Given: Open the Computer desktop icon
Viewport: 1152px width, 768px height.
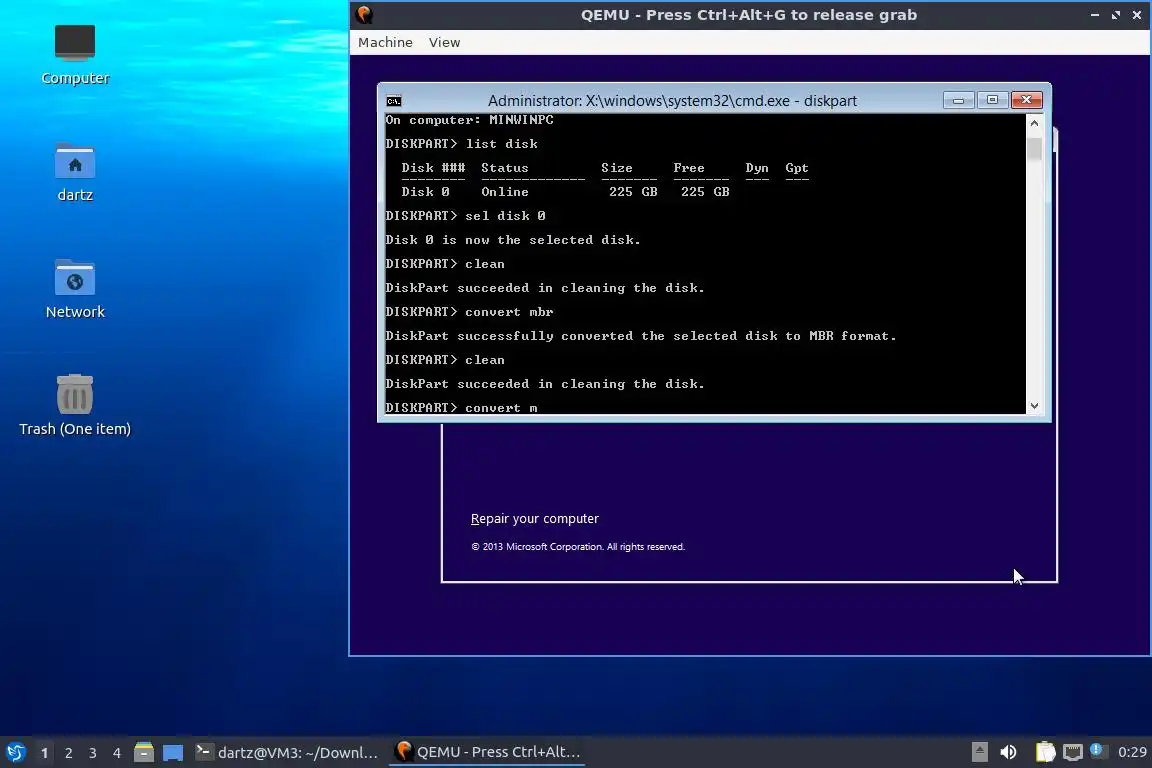Looking at the screenshot, I should click(x=75, y=54).
